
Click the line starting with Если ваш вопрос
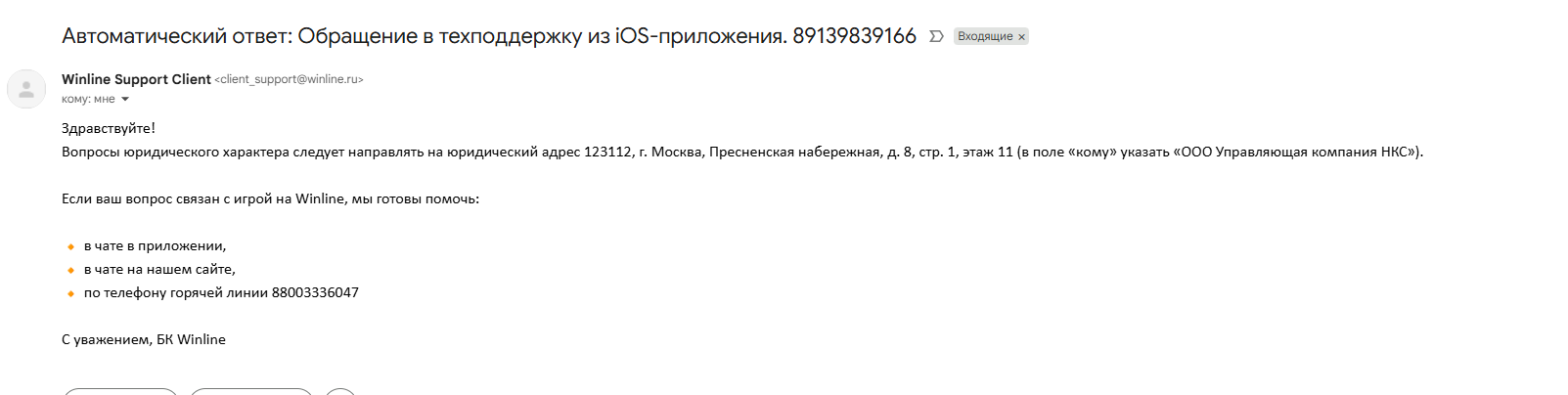coord(270,198)
